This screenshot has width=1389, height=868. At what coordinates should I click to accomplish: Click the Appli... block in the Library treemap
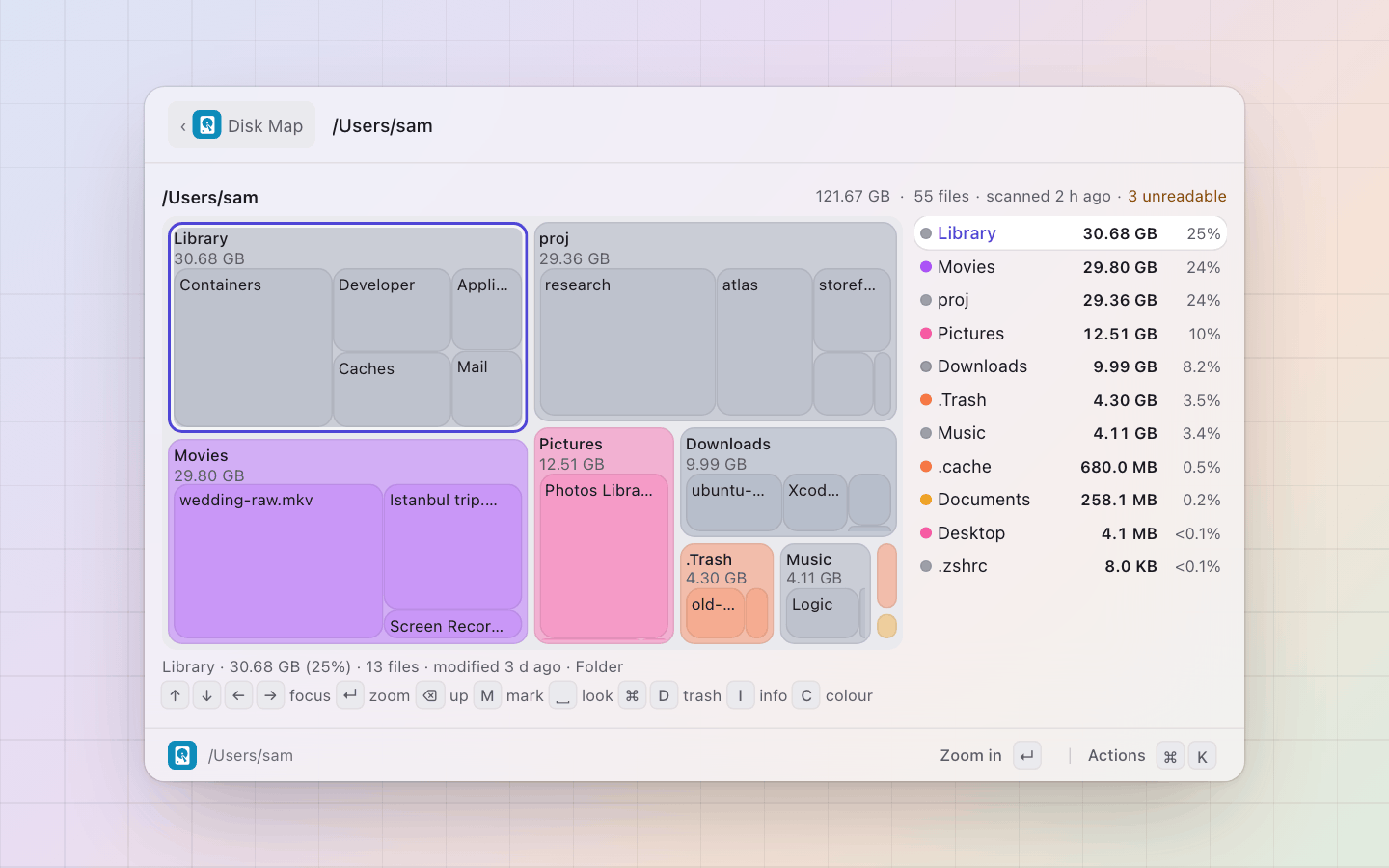487,309
